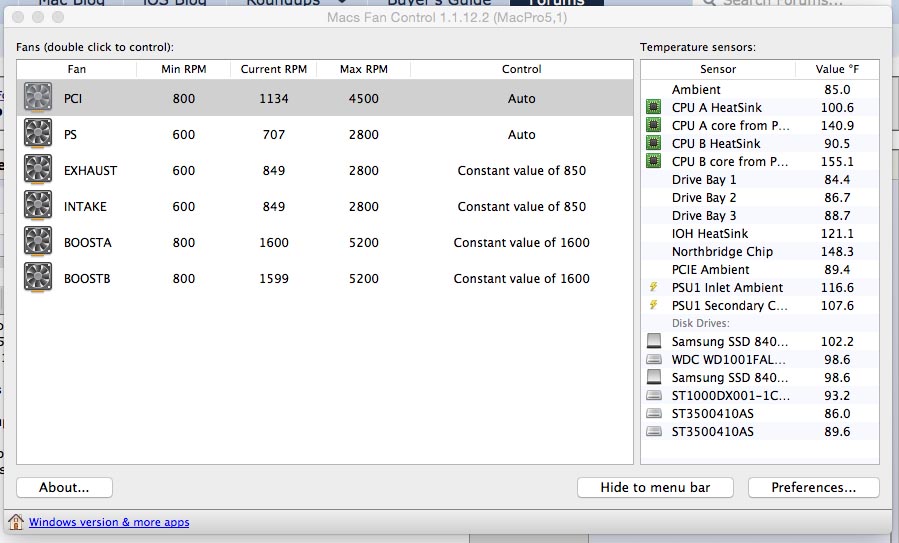Click the BOOSTB fan icon
This screenshot has width=899, height=543.
click(38, 278)
